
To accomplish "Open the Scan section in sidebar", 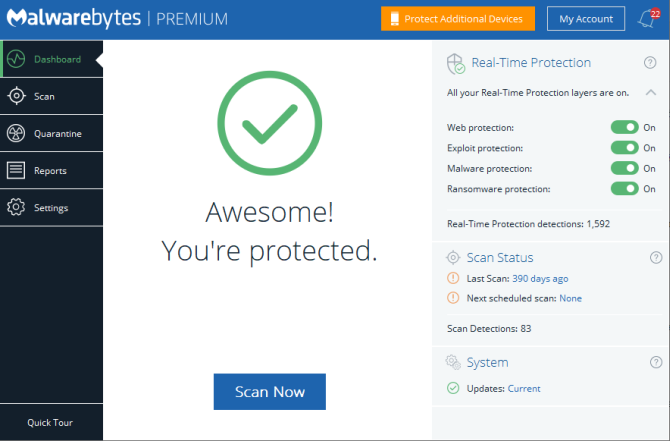I will point(44,97).
